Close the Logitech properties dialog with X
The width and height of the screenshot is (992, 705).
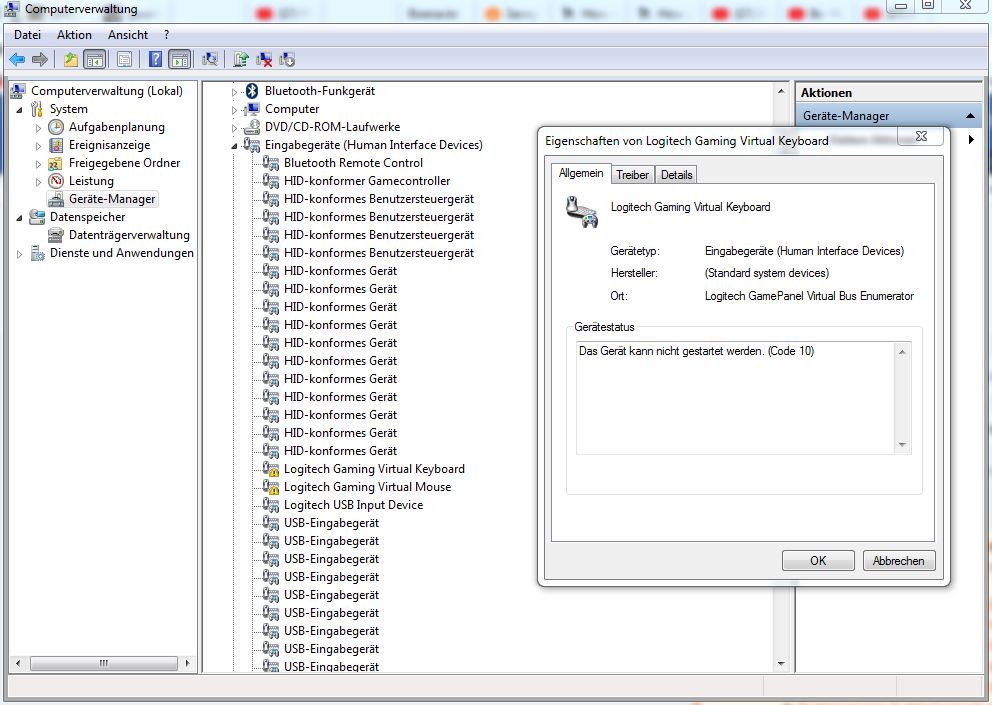(921, 136)
